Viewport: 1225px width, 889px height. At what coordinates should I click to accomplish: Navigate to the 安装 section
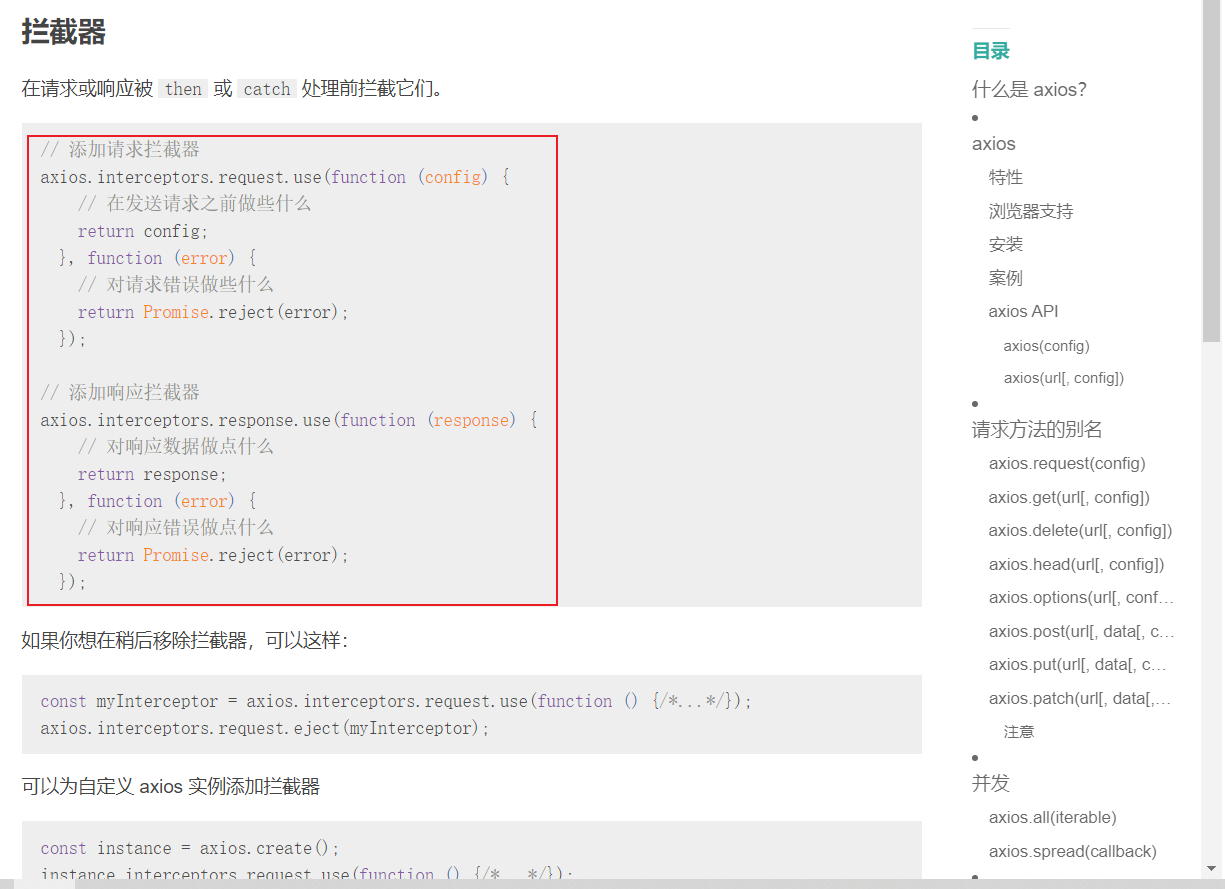pos(1006,244)
